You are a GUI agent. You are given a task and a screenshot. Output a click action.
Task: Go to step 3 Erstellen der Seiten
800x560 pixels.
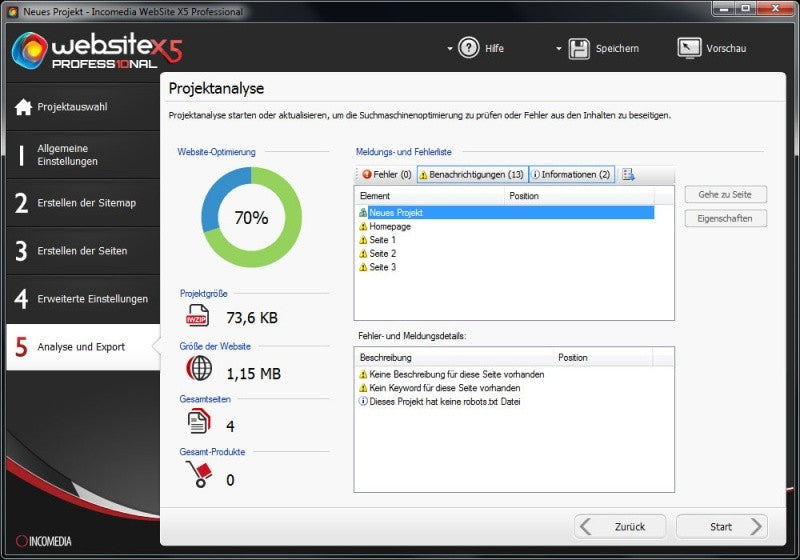point(83,250)
